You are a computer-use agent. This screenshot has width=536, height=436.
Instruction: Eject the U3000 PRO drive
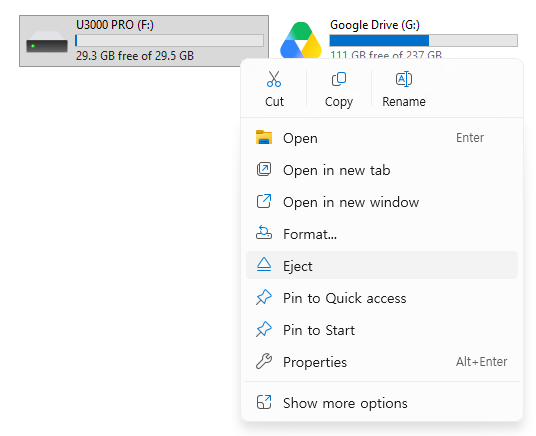tap(382, 266)
